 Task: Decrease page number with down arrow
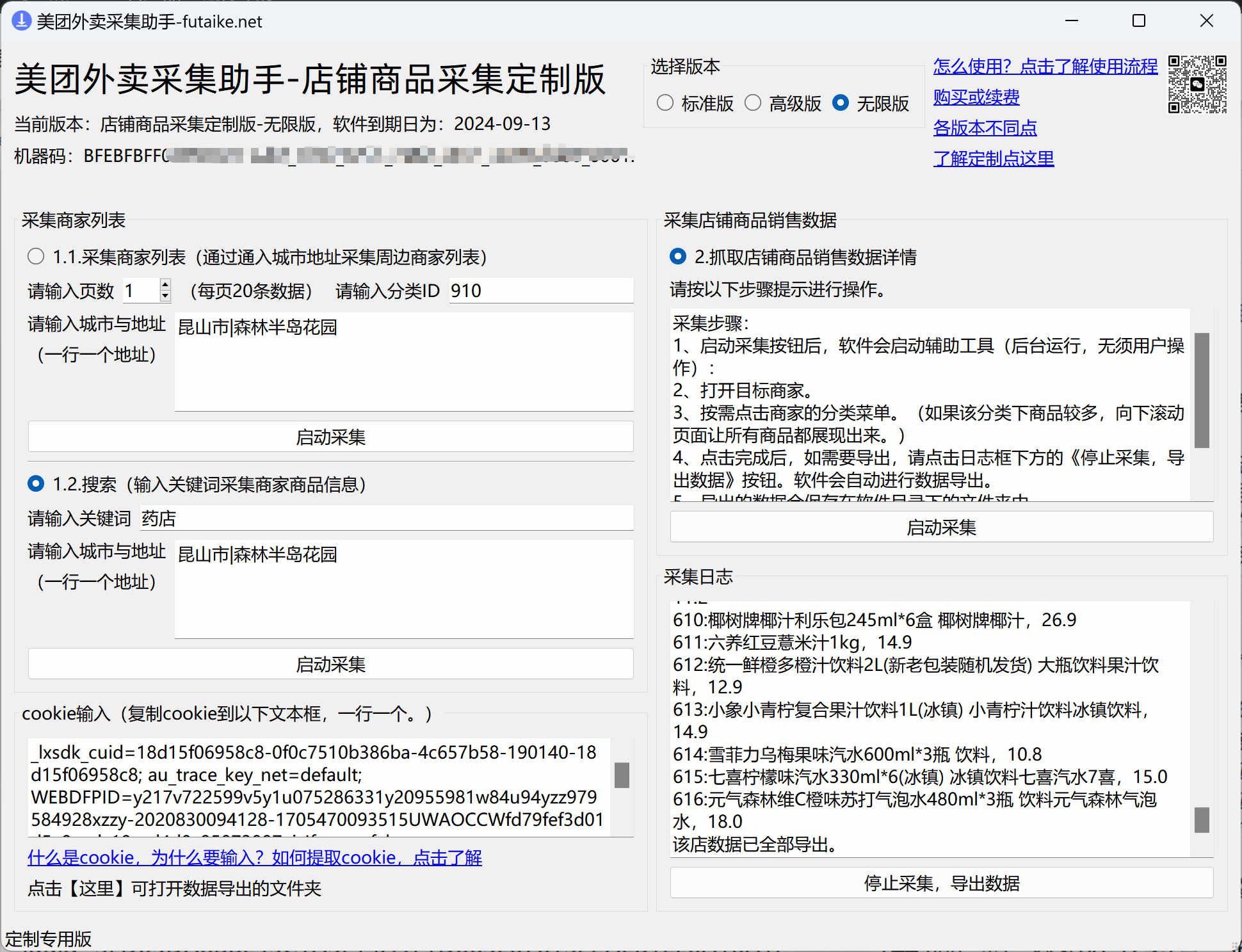point(165,296)
